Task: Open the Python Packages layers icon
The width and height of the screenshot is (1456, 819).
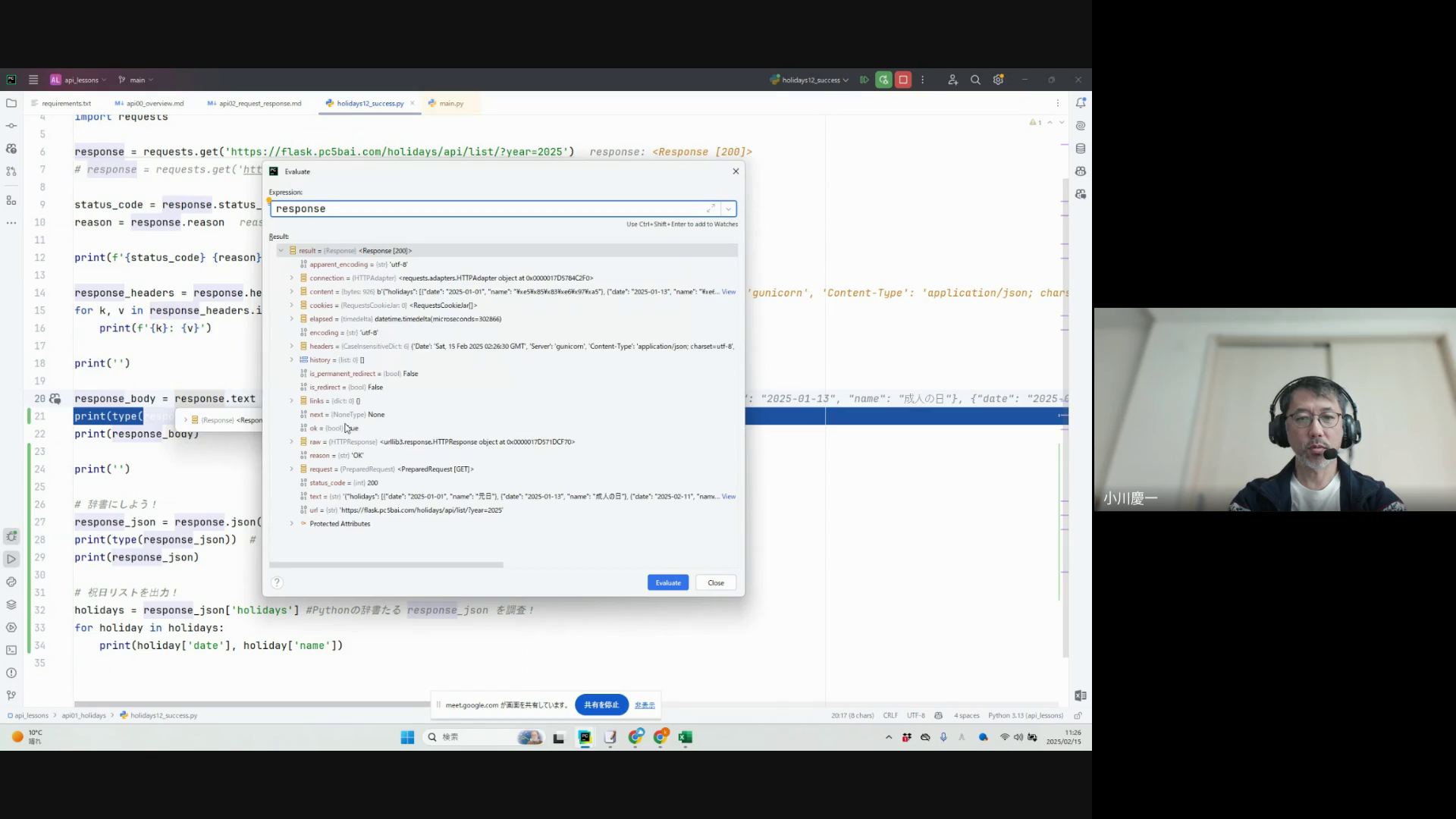Action: pyautogui.click(x=11, y=604)
